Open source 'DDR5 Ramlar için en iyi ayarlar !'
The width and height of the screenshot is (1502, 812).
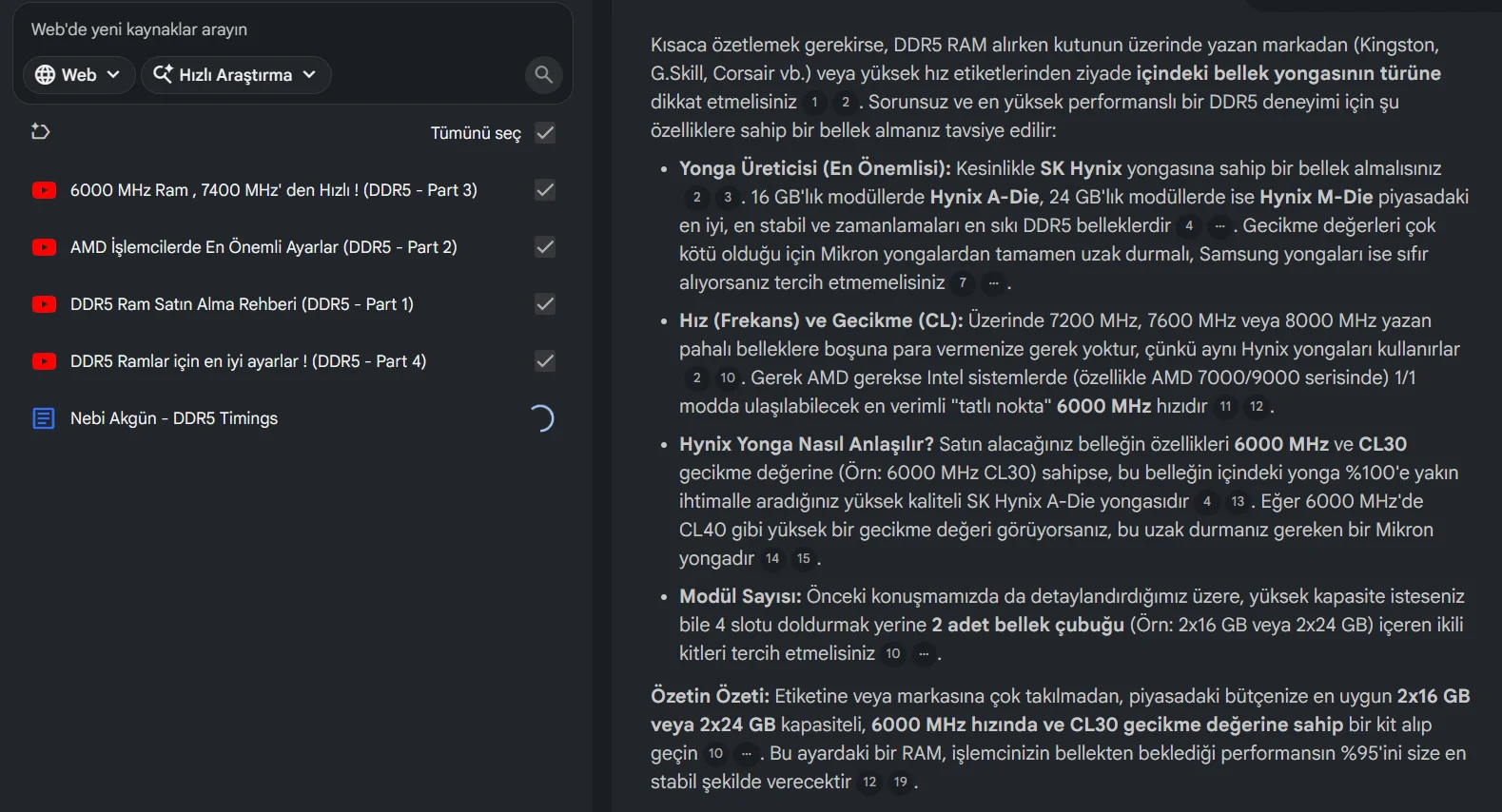click(248, 361)
